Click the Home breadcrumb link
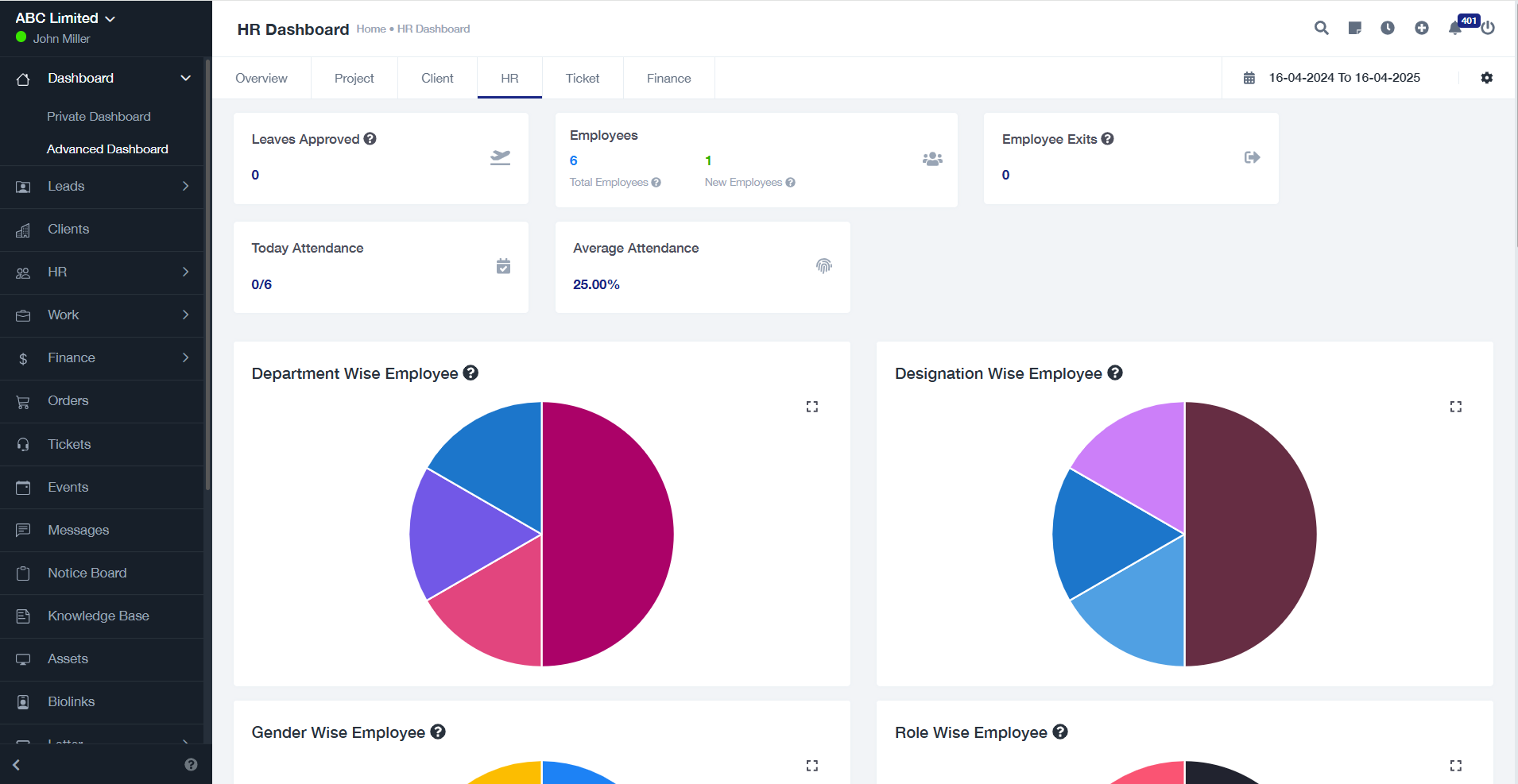The height and width of the screenshot is (784, 1518). 370,29
